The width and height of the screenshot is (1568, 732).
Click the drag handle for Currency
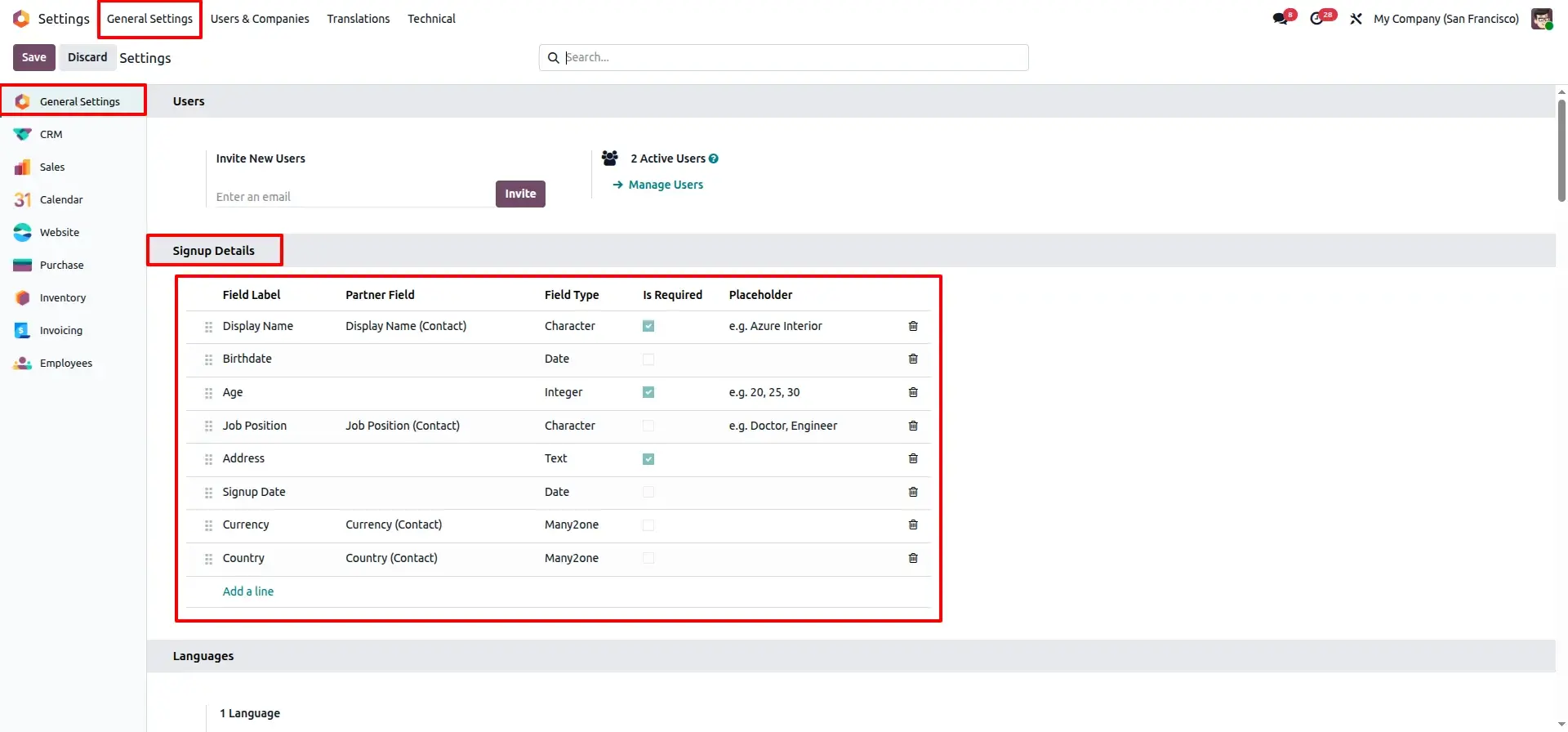click(208, 525)
